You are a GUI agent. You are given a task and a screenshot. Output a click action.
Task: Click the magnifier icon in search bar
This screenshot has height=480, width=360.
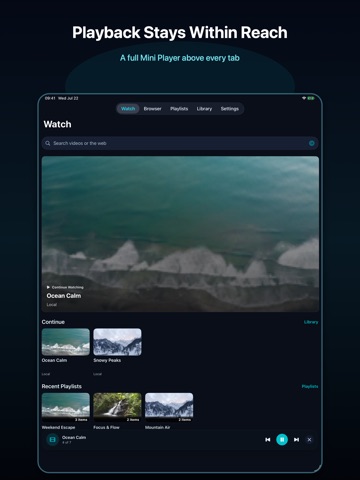point(48,143)
